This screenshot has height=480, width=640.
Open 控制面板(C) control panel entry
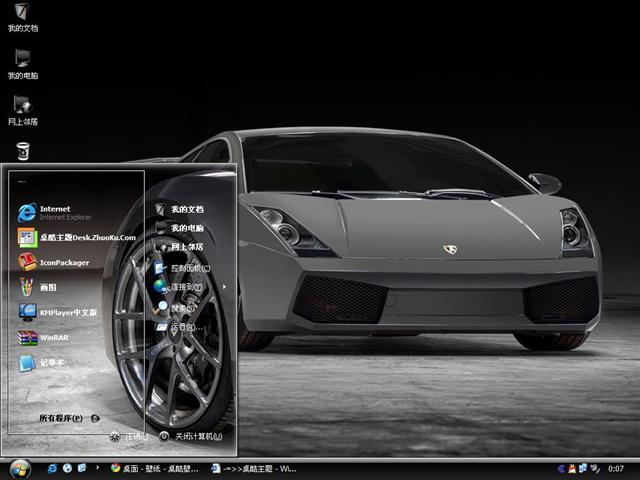pyautogui.click(x=182, y=268)
